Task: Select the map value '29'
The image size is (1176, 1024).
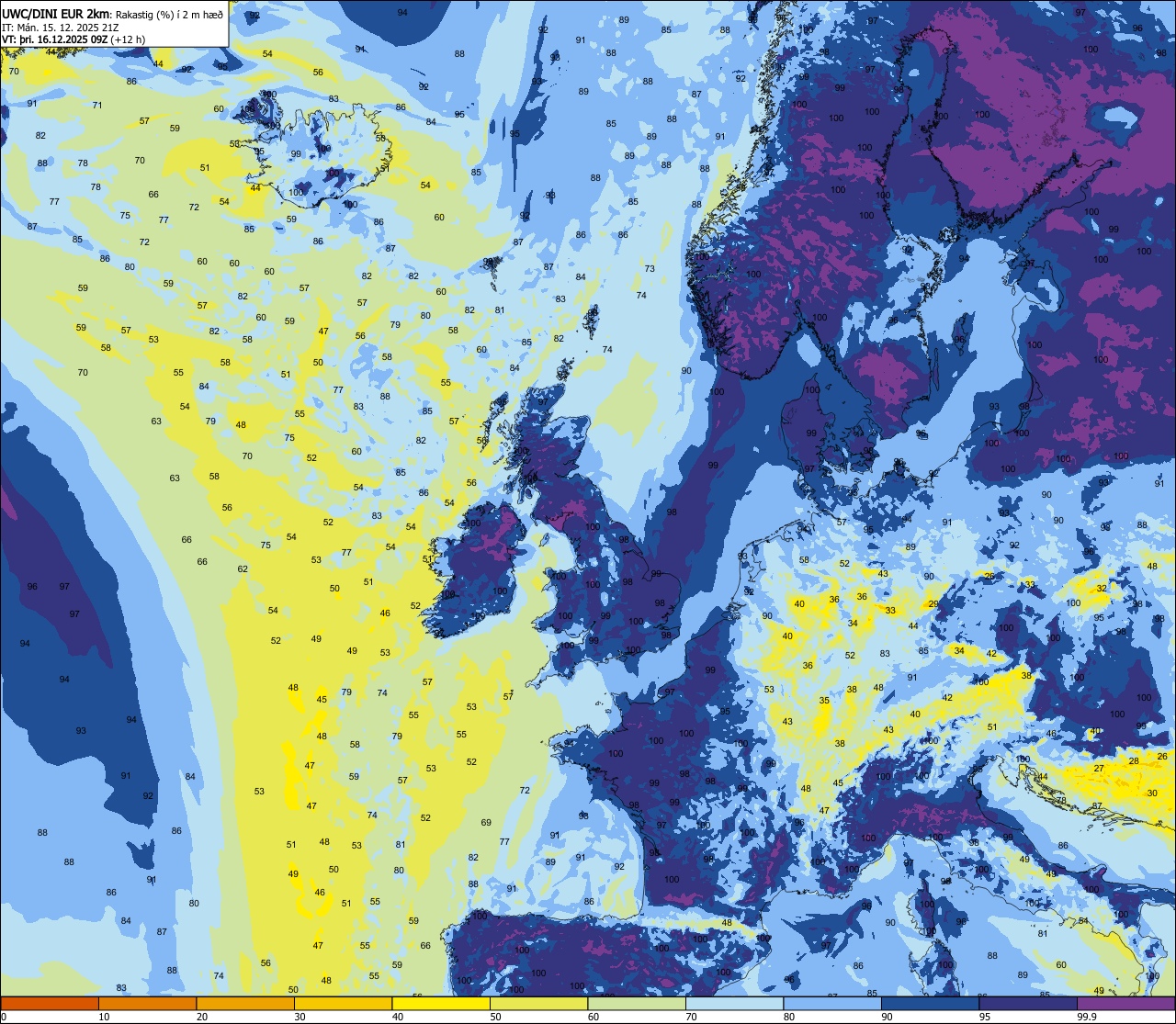Action: click(933, 603)
